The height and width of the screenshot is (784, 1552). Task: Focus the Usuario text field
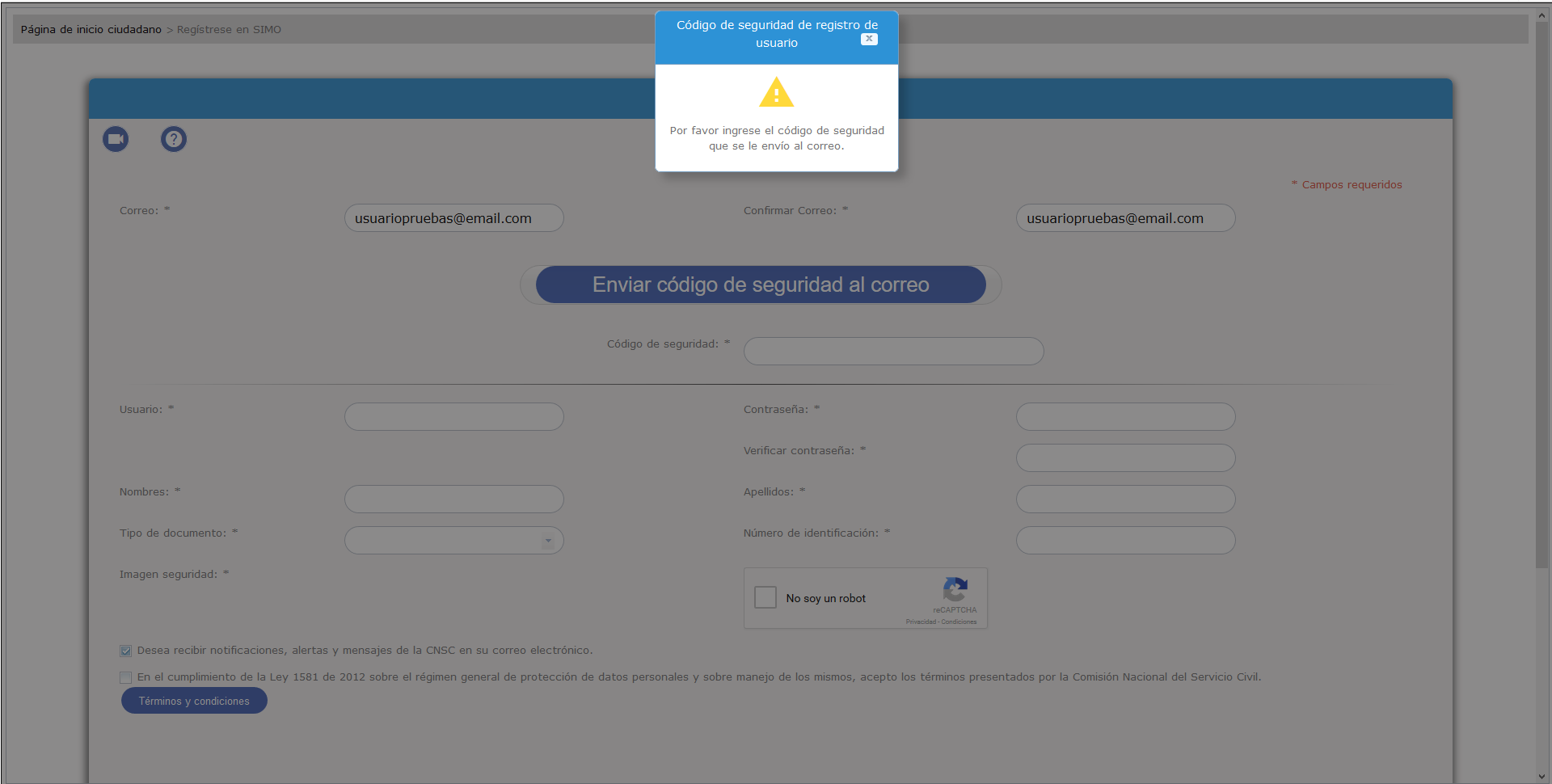453,417
